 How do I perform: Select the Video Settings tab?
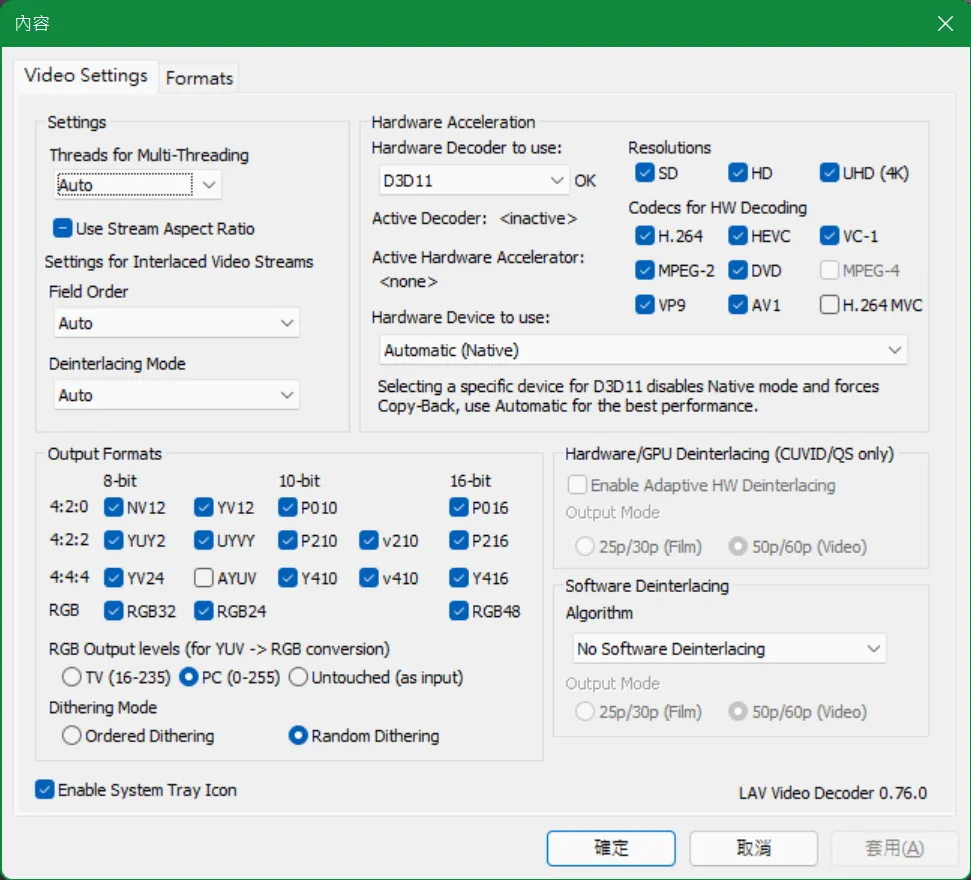(x=86, y=76)
